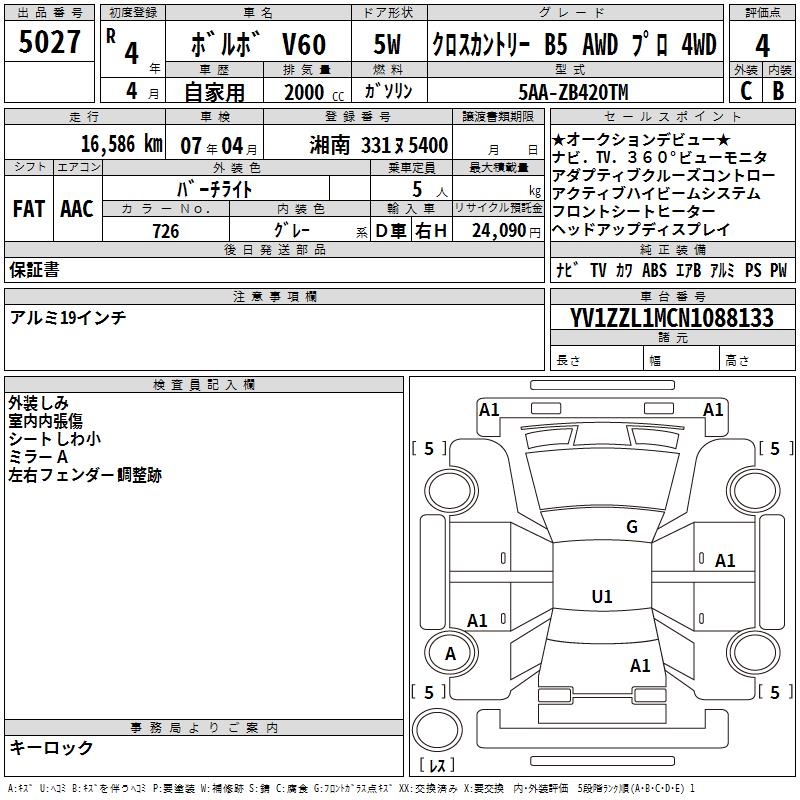
Task: Click the A1 mark on rear glass
Action: (640, 666)
